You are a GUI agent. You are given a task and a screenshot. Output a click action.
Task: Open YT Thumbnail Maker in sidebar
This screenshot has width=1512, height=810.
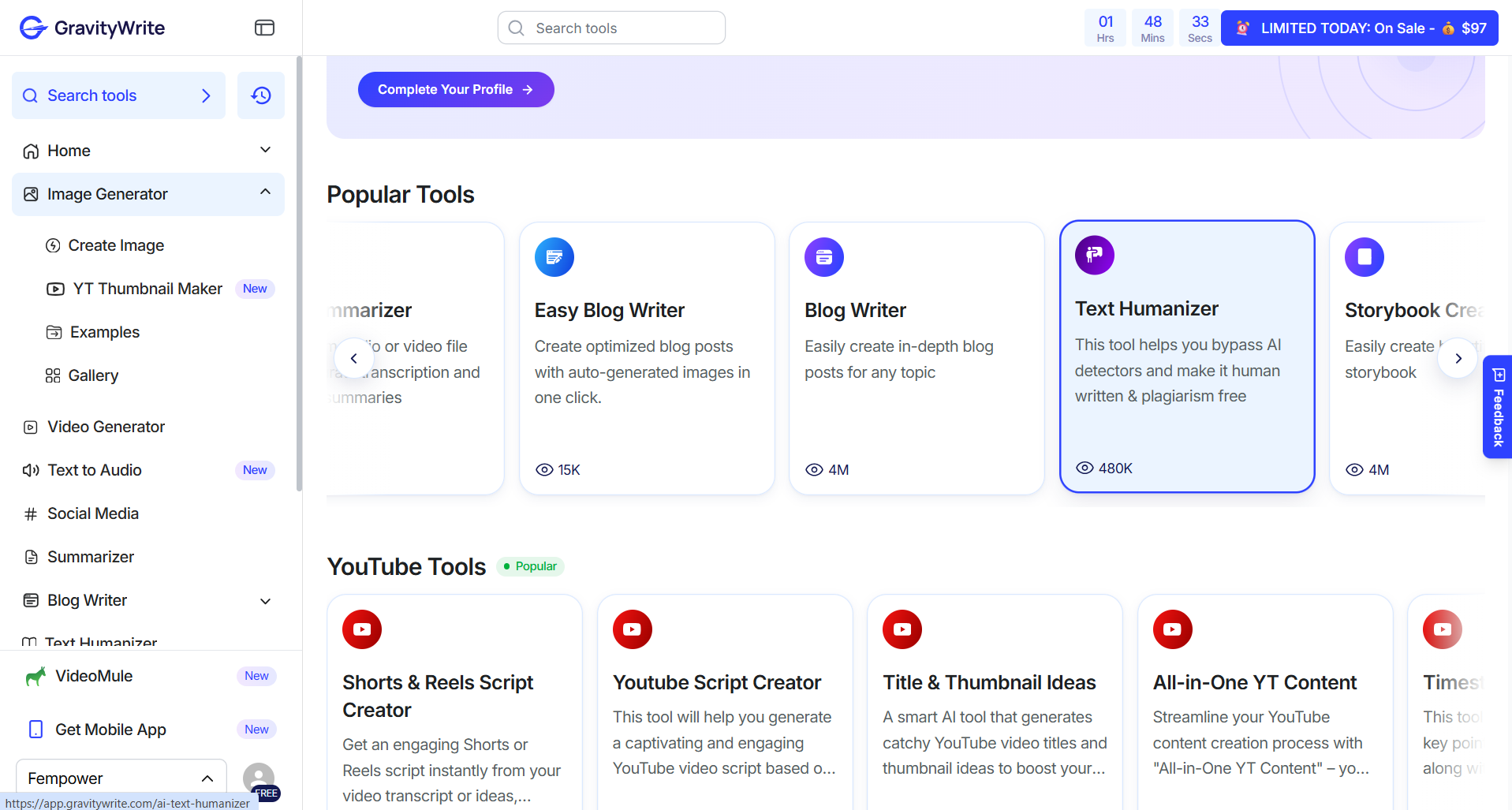pos(147,289)
